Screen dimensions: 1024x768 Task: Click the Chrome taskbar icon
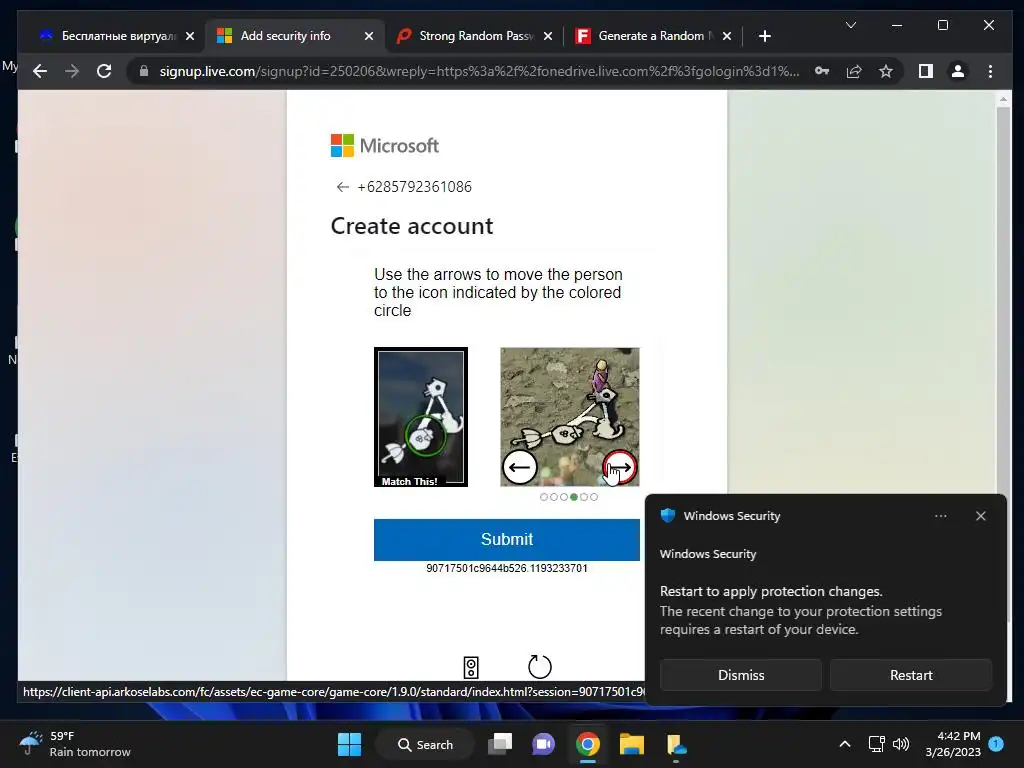click(x=588, y=744)
